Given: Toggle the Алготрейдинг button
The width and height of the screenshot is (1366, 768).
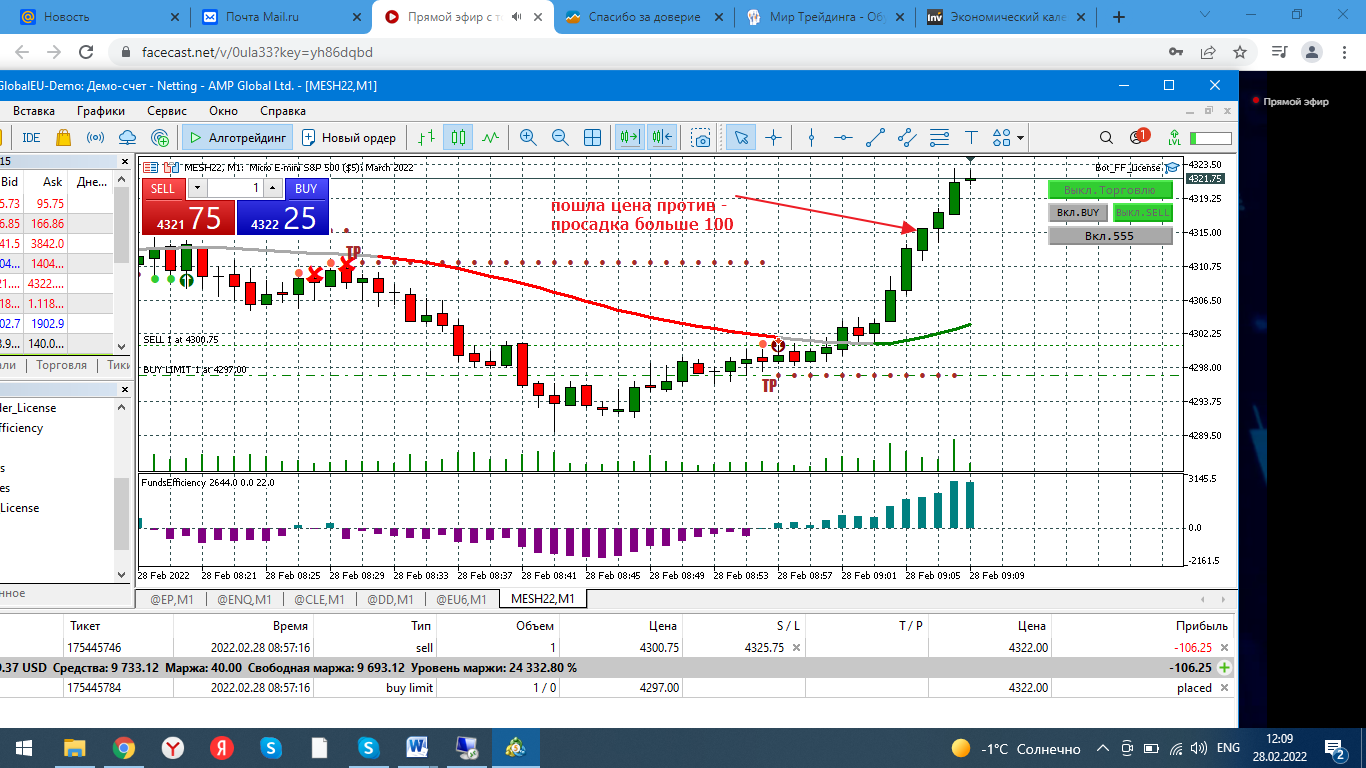Looking at the screenshot, I should (x=236, y=138).
